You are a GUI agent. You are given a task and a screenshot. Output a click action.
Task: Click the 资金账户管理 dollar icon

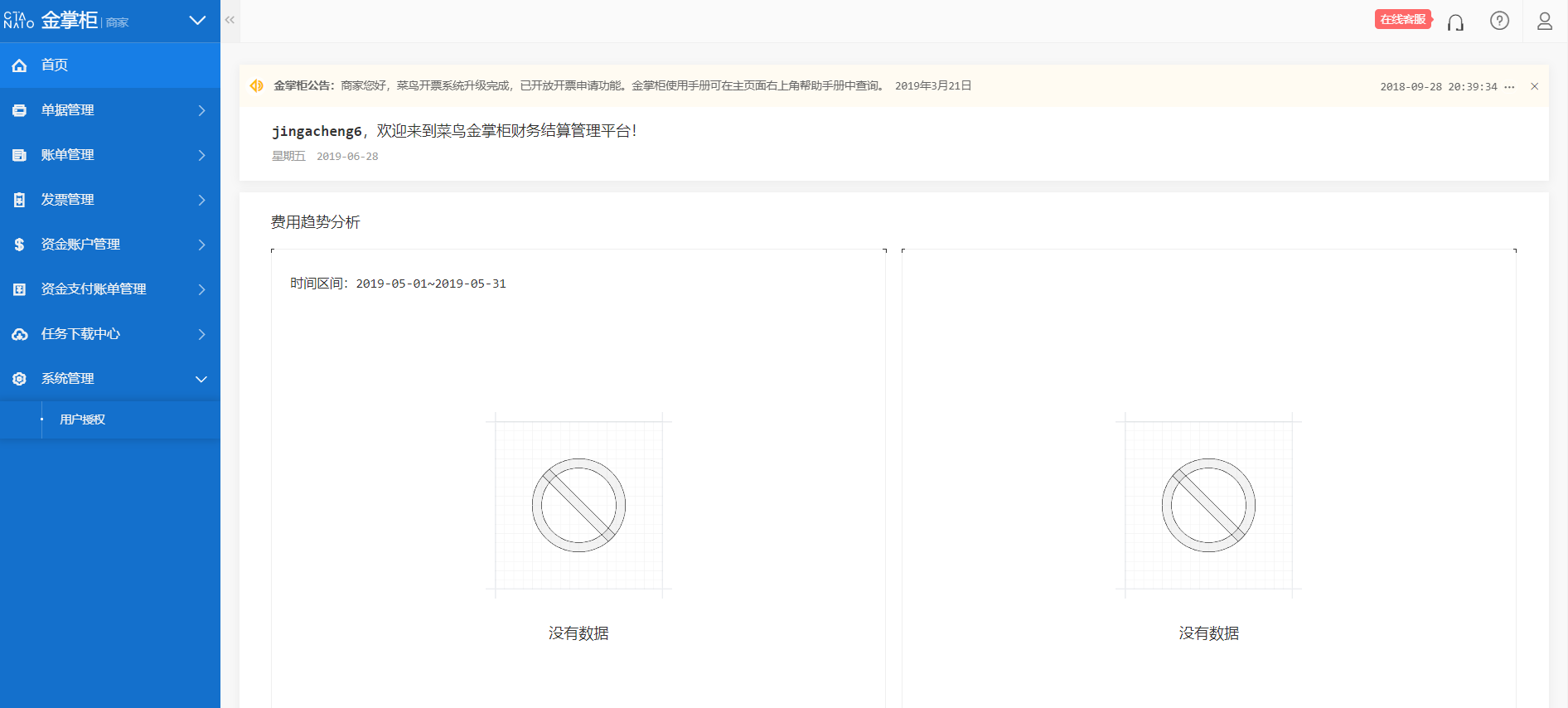pos(20,245)
